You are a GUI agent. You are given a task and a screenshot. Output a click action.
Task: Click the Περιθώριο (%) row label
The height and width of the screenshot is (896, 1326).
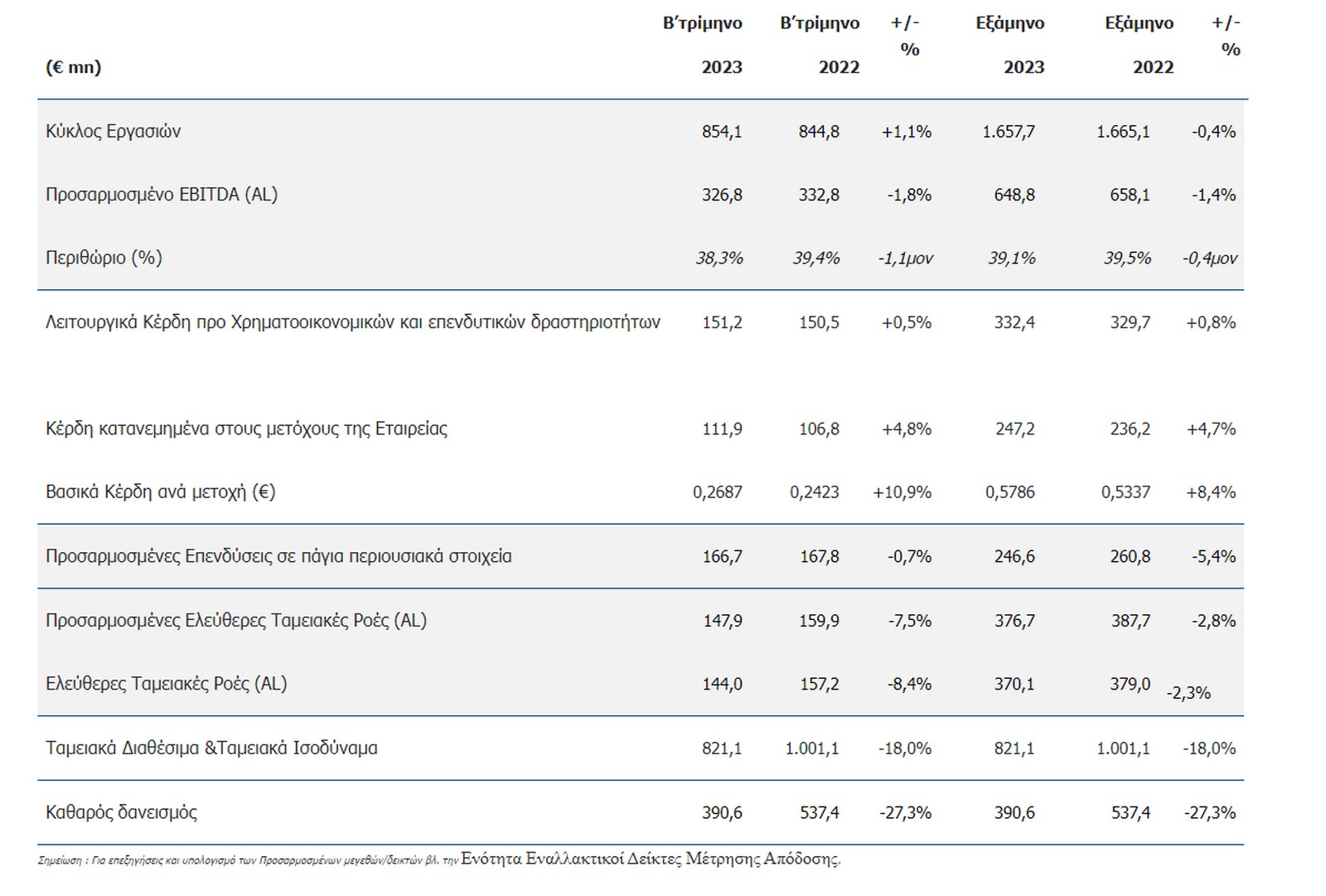[x=104, y=258]
